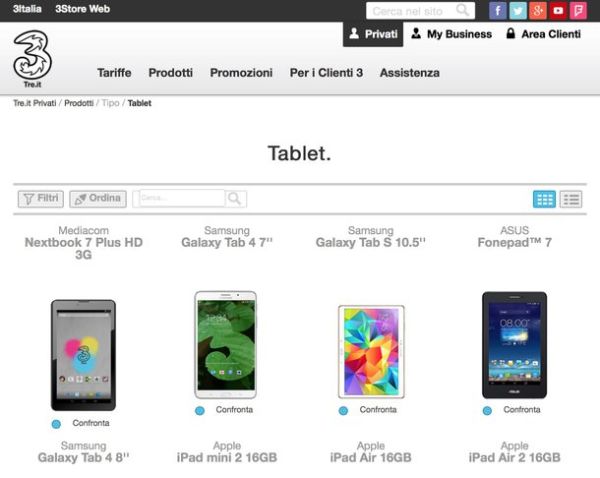
Task: Open the Facebook social icon
Action: tap(497, 10)
